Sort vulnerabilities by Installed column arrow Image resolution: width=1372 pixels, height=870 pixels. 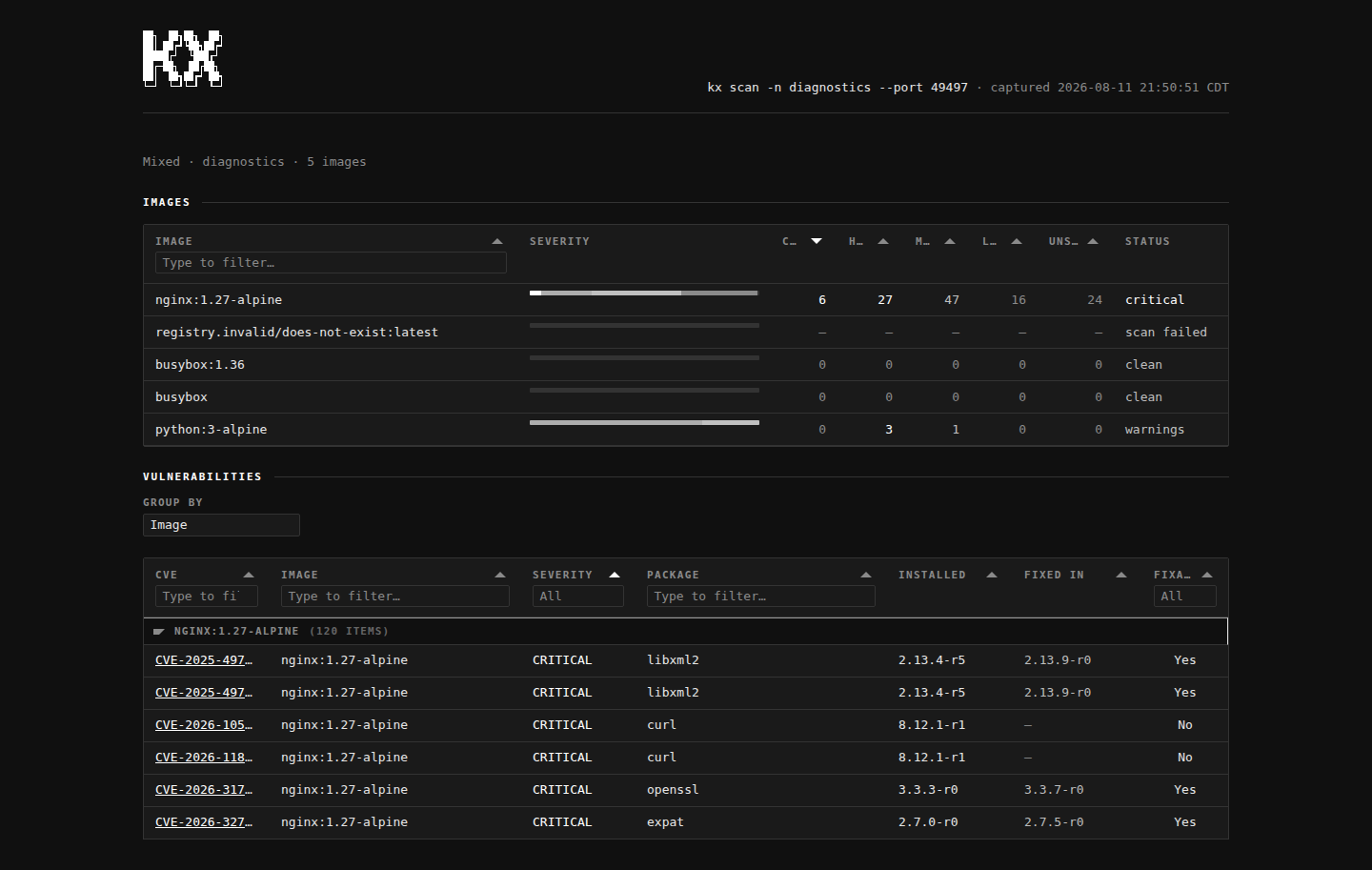click(992, 575)
